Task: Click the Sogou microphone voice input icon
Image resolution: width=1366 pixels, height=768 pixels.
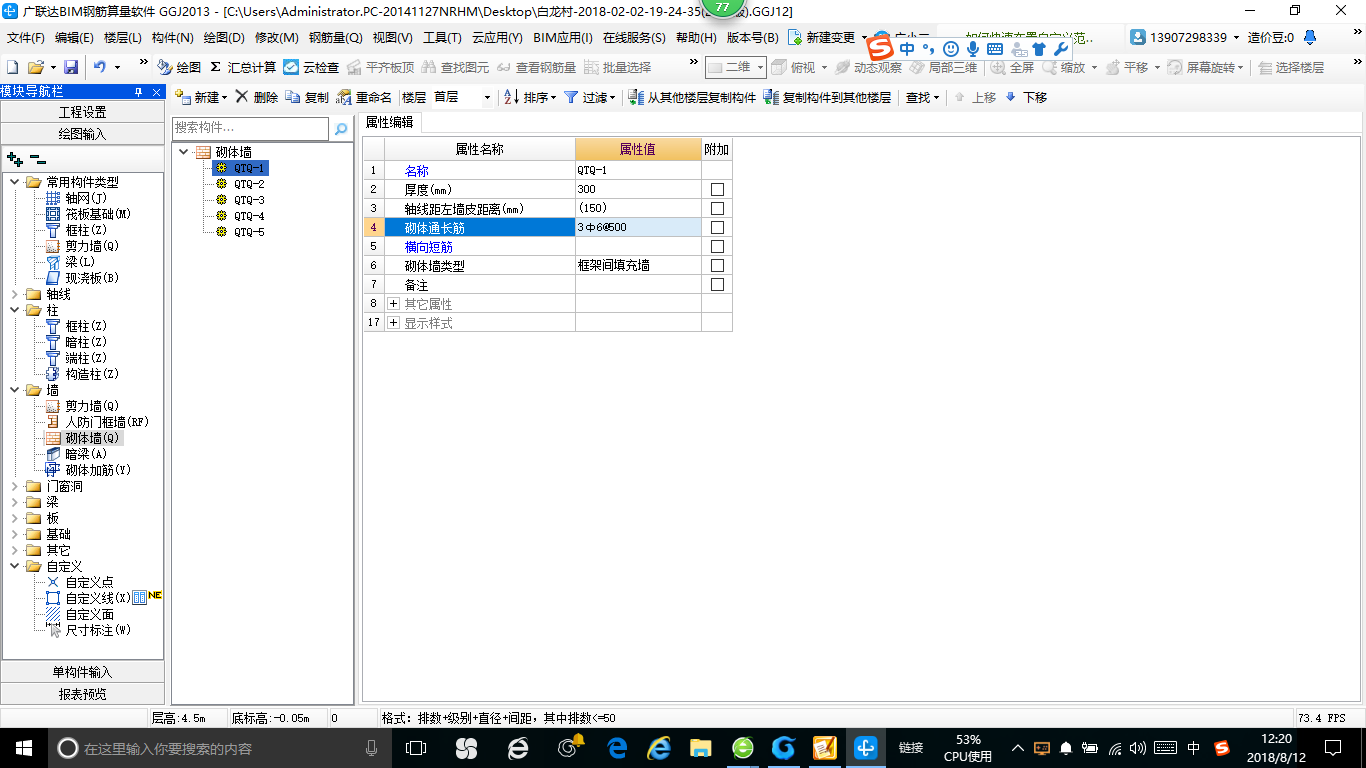Action: click(x=972, y=48)
